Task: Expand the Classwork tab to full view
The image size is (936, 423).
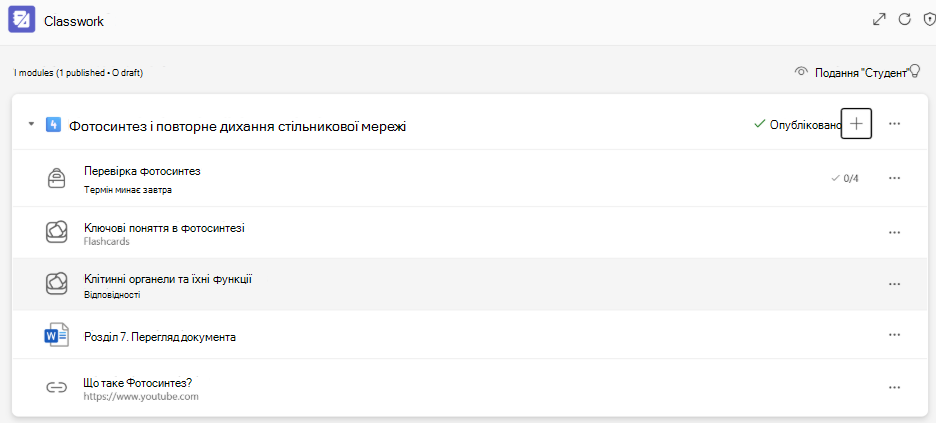Action: coord(879,19)
